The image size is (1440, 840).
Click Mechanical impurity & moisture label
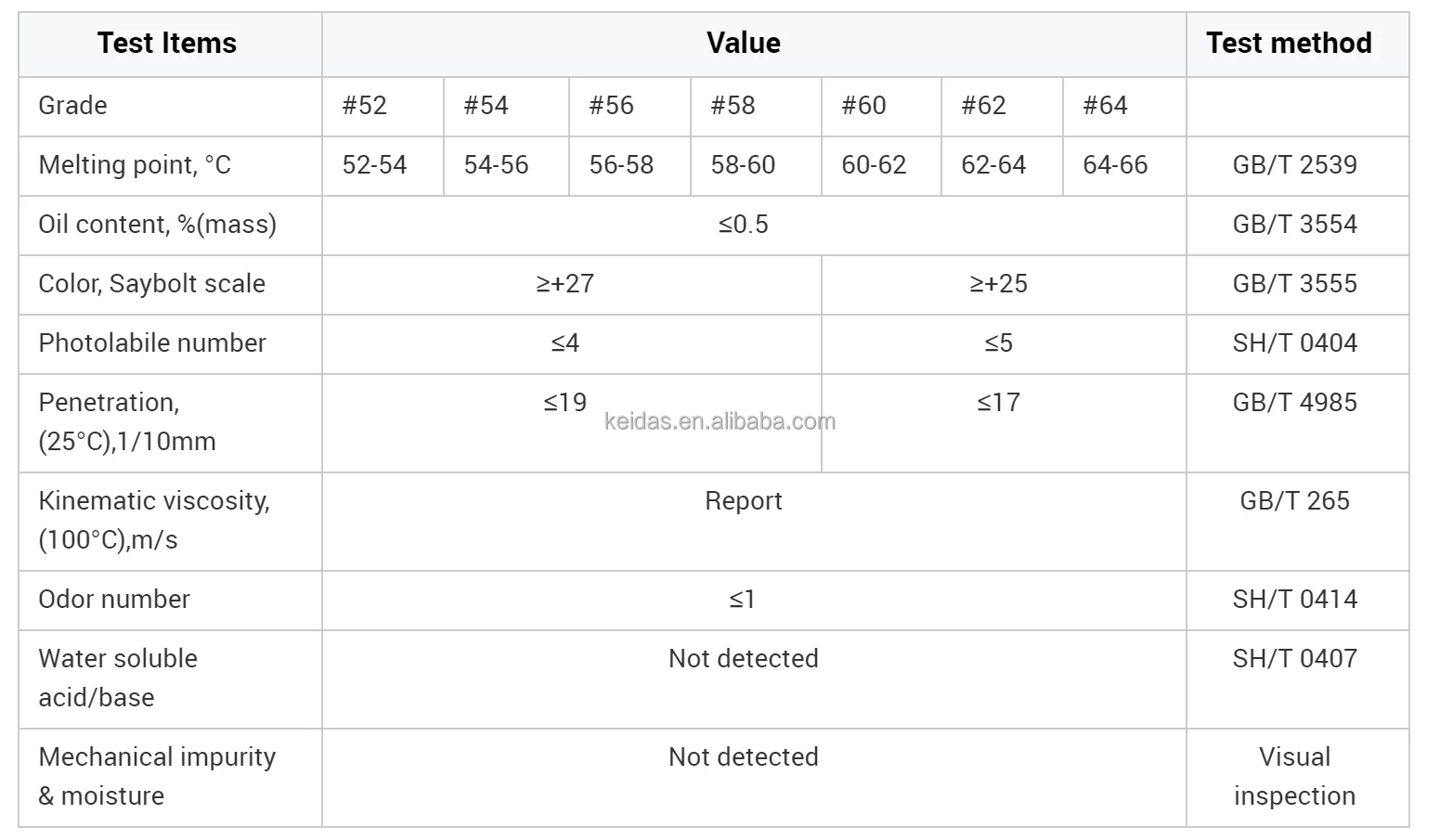coord(157,776)
